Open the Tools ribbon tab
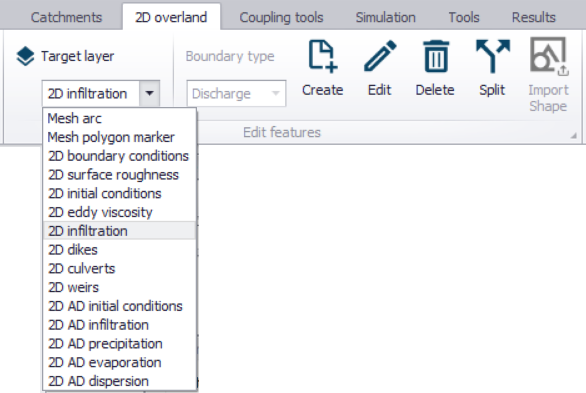The image size is (586, 393). pyautogui.click(x=464, y=17)
